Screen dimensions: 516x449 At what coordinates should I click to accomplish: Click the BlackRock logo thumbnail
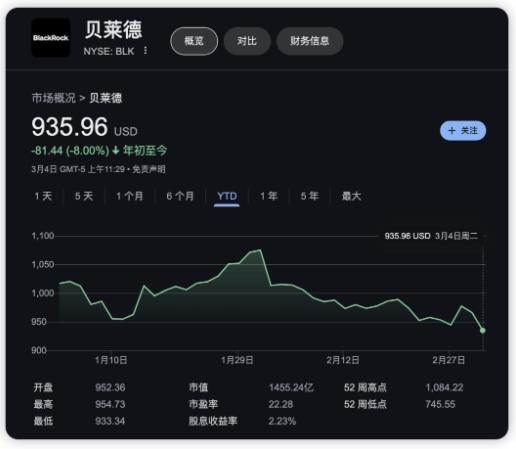(x=51, y=38)
